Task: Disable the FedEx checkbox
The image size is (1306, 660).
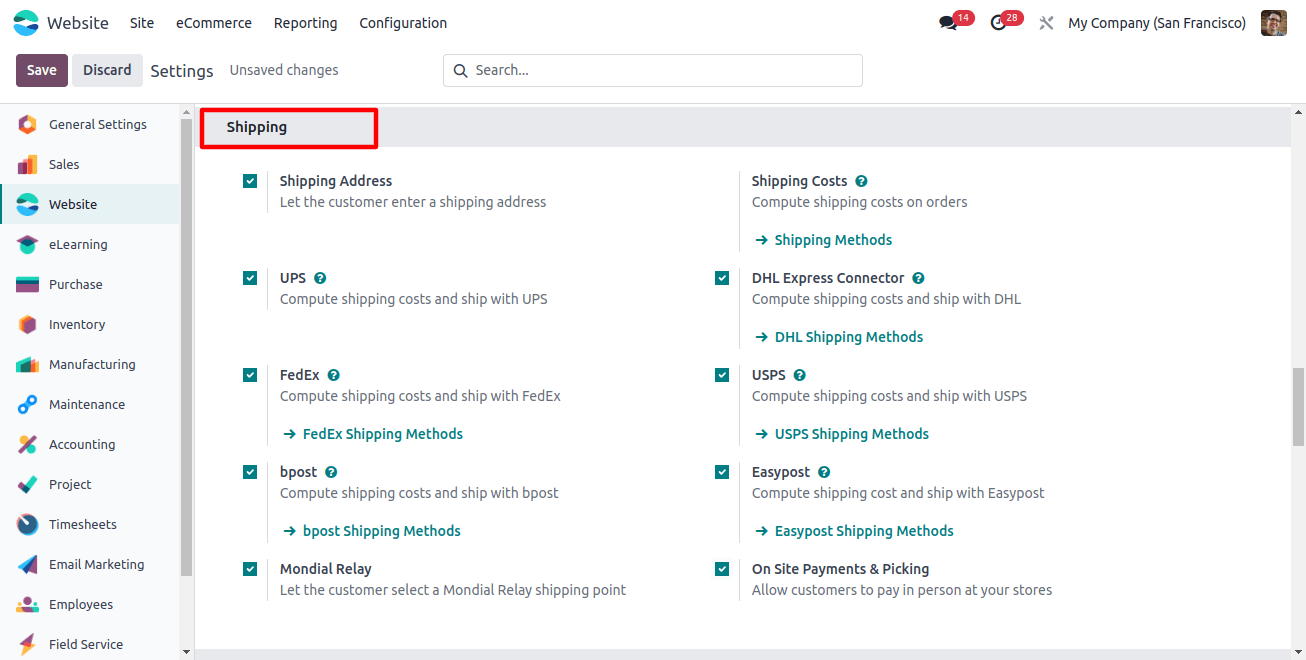Action: [250, 375]
